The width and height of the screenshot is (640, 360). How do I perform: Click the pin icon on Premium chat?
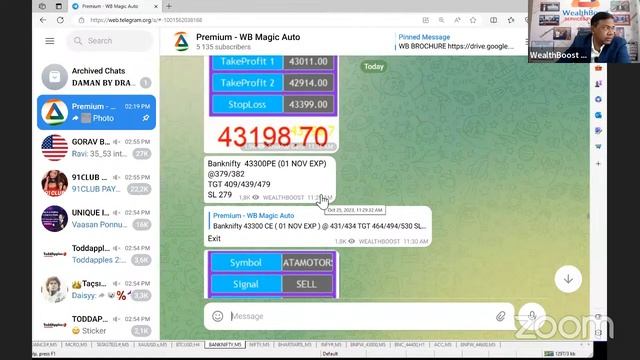[146, 118]
